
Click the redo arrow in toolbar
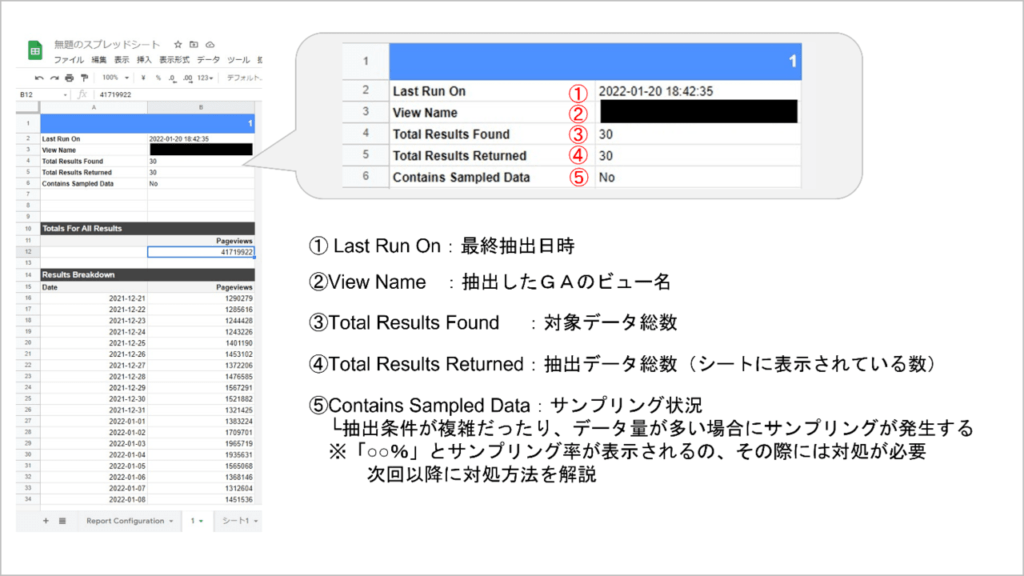click(x=53, y=77)
